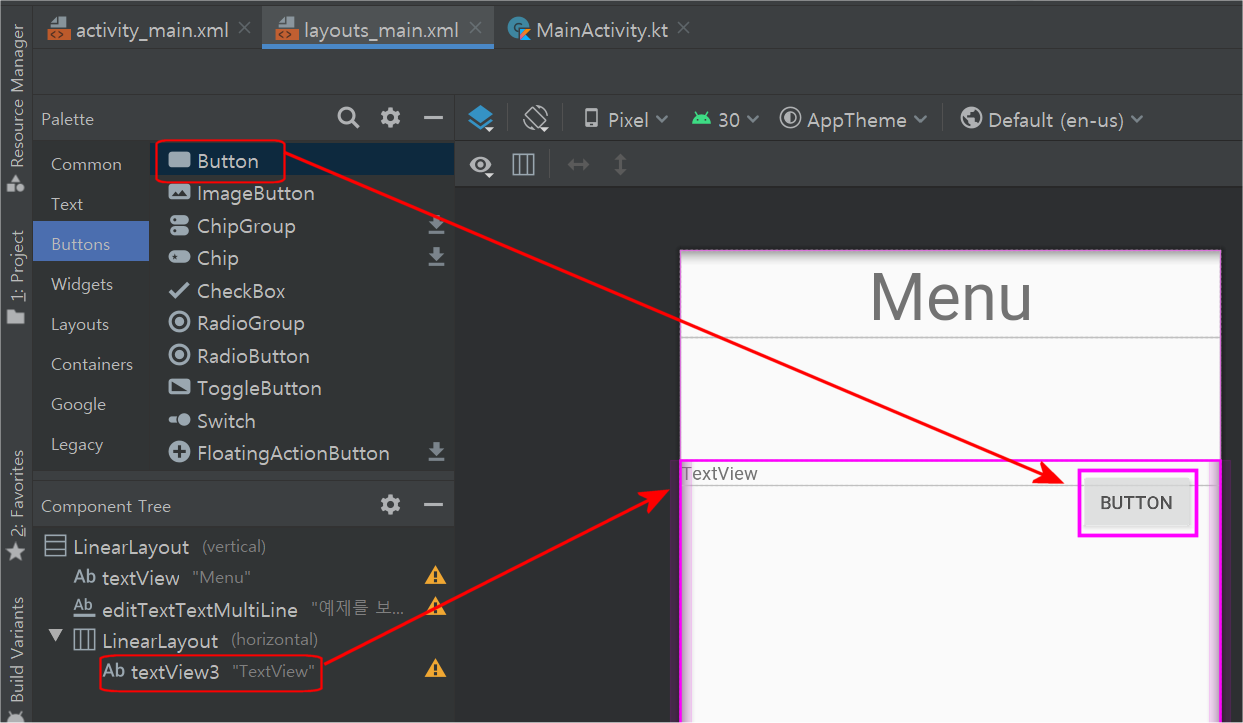Close the layouts_main.xml tab
The width and height of the screenshot is (1243, 723).
point(474,29)
